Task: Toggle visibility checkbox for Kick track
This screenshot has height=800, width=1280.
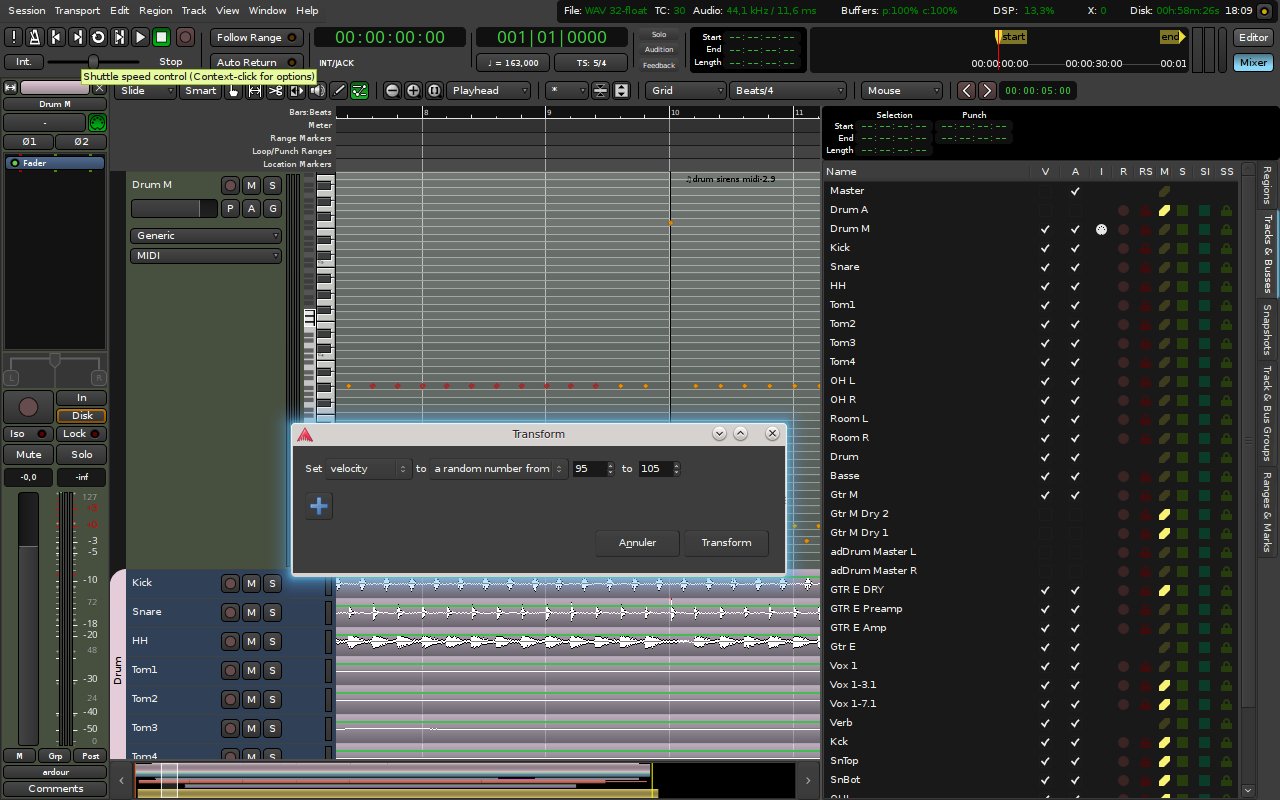Action: 1045,248
